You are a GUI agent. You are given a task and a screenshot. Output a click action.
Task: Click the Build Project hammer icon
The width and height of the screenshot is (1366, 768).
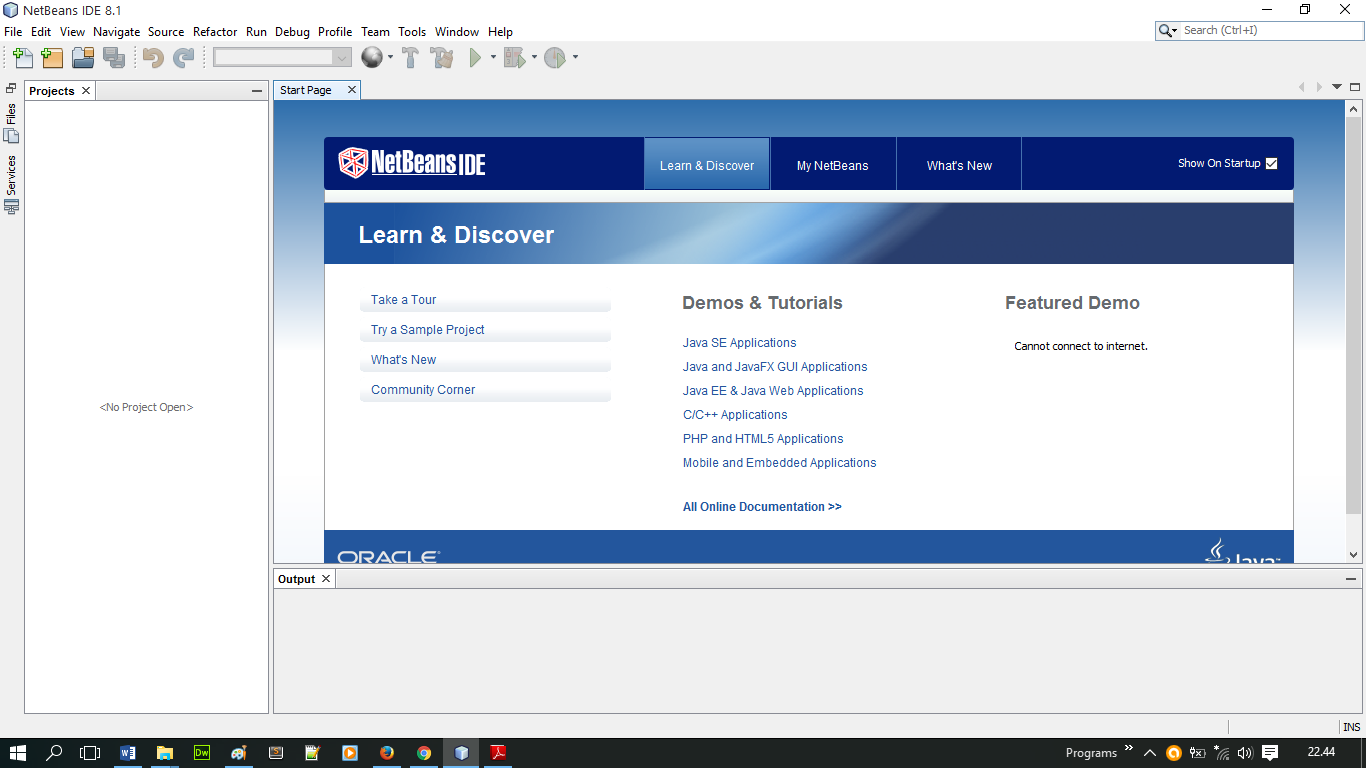[410, 57]
